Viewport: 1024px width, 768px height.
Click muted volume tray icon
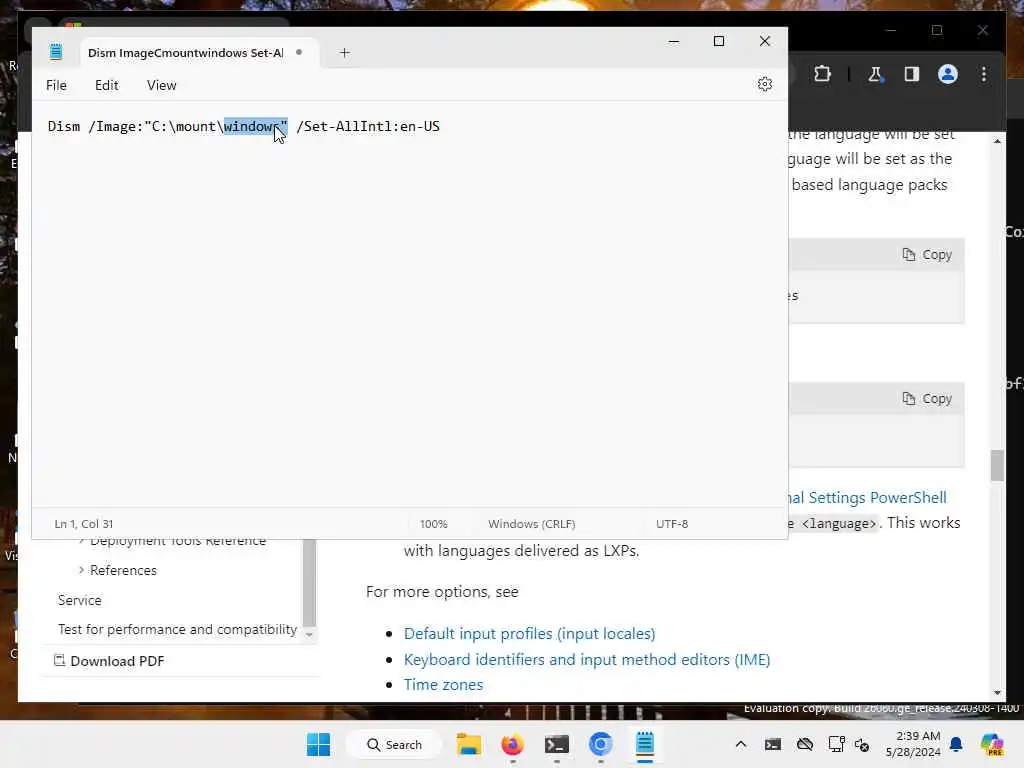862,745
